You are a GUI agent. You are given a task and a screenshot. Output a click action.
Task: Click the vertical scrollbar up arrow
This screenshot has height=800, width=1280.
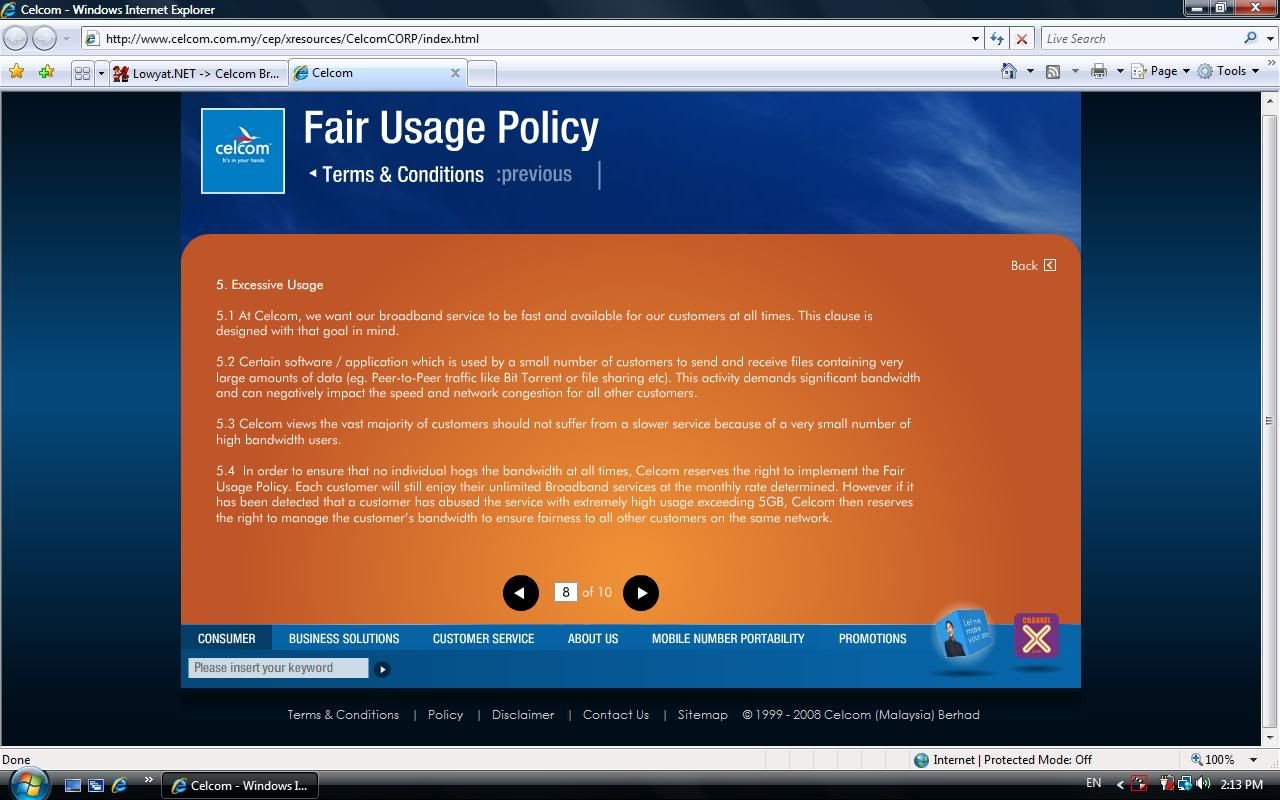pyautogui.click(x=1270, y=101)
